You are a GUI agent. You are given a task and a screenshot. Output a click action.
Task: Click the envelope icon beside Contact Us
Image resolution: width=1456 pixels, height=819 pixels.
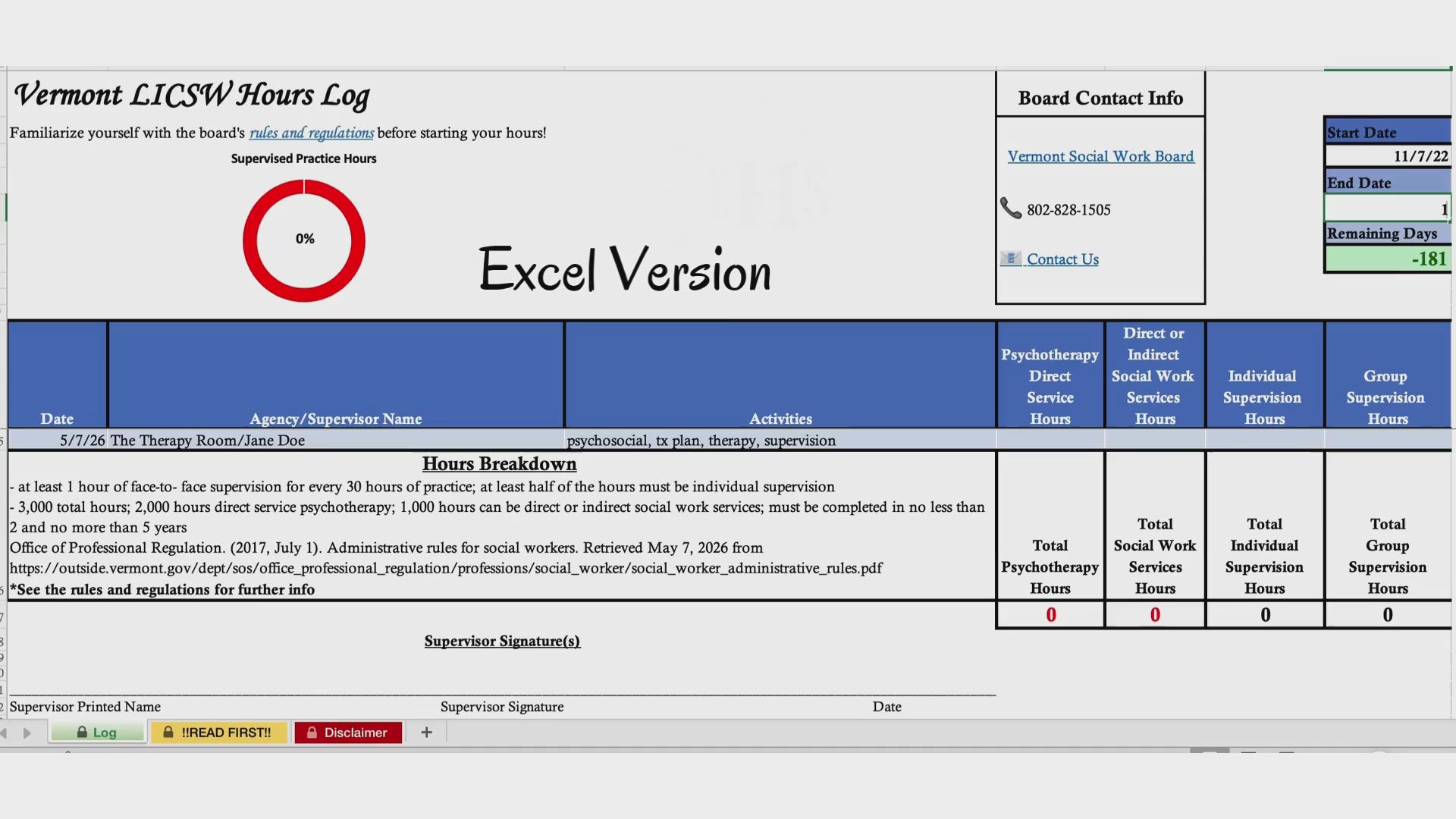click(1011, 259)
